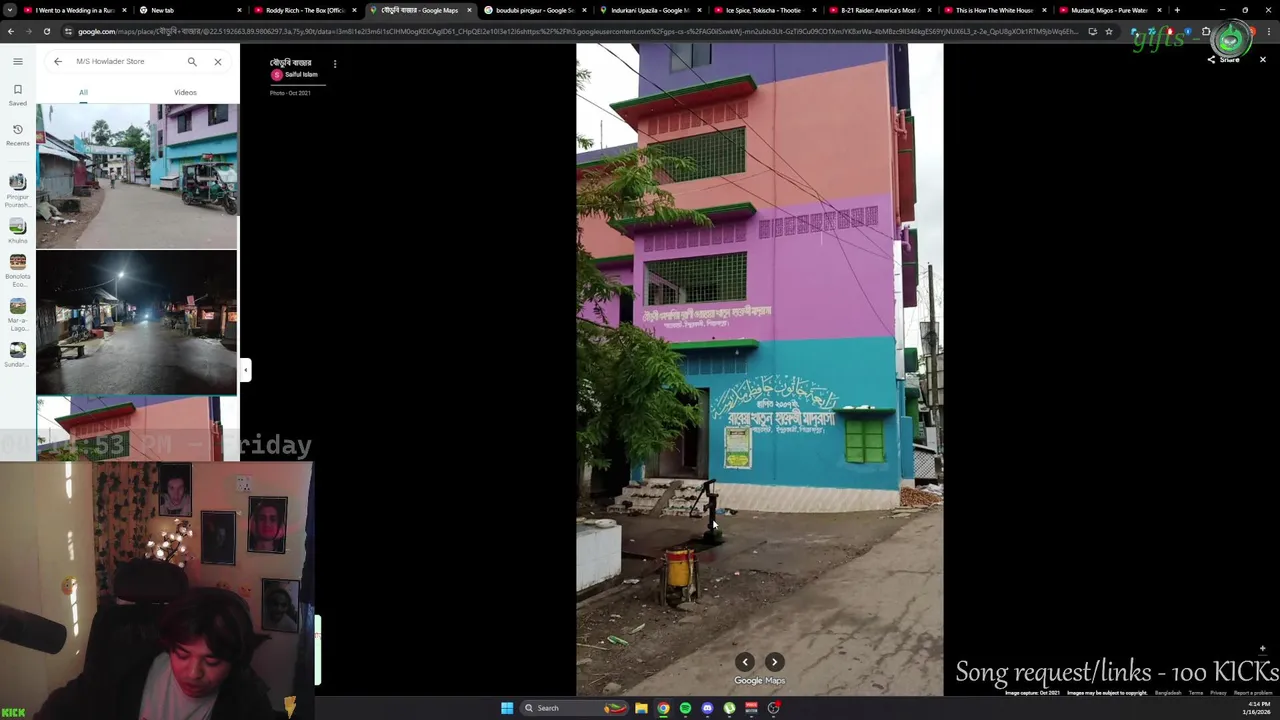Switch to the All photos tab
Screen dimensions: 1280x720
point(84,92)
